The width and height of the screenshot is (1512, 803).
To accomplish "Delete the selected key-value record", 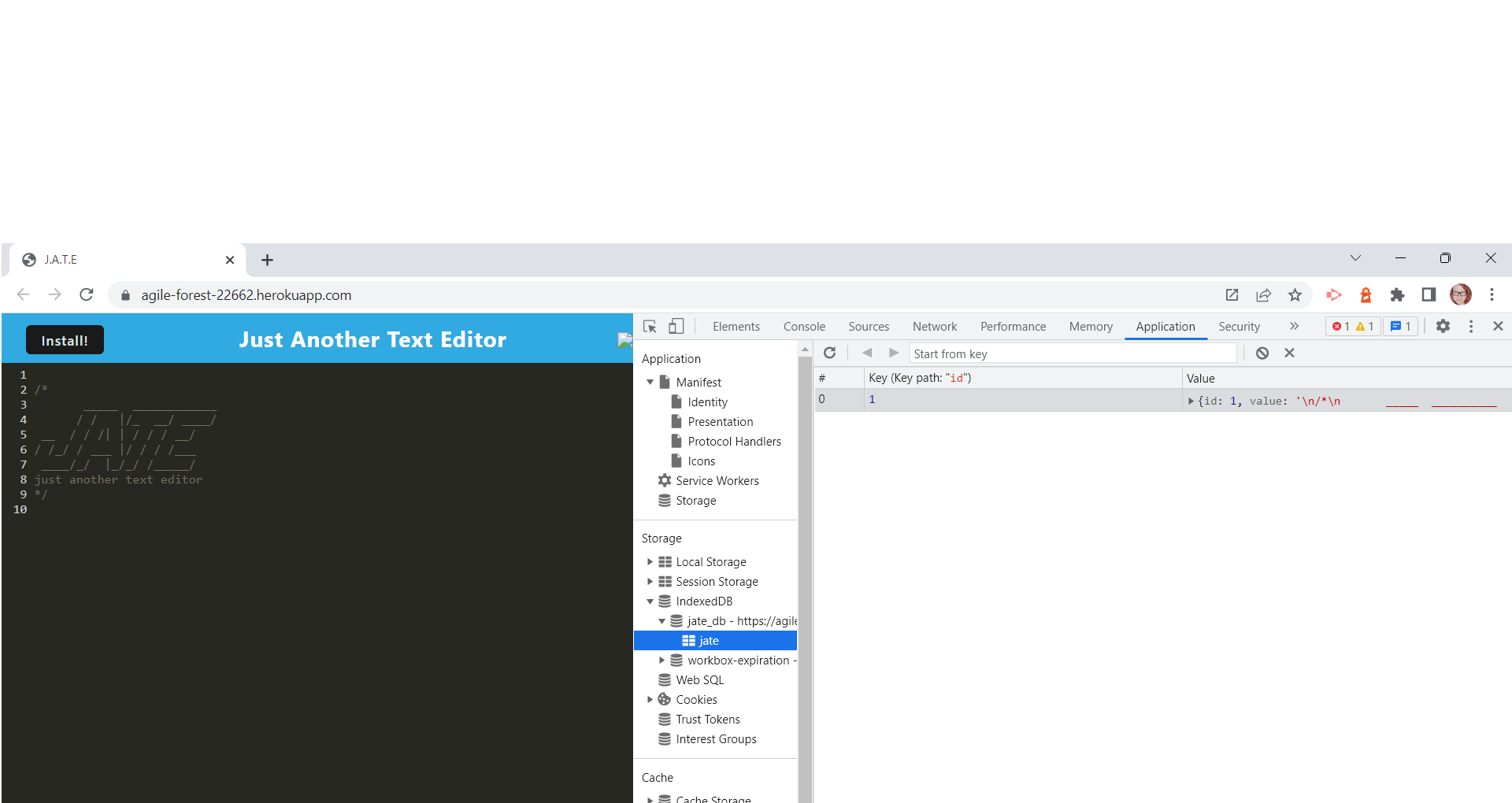I will pos(1289,353).
